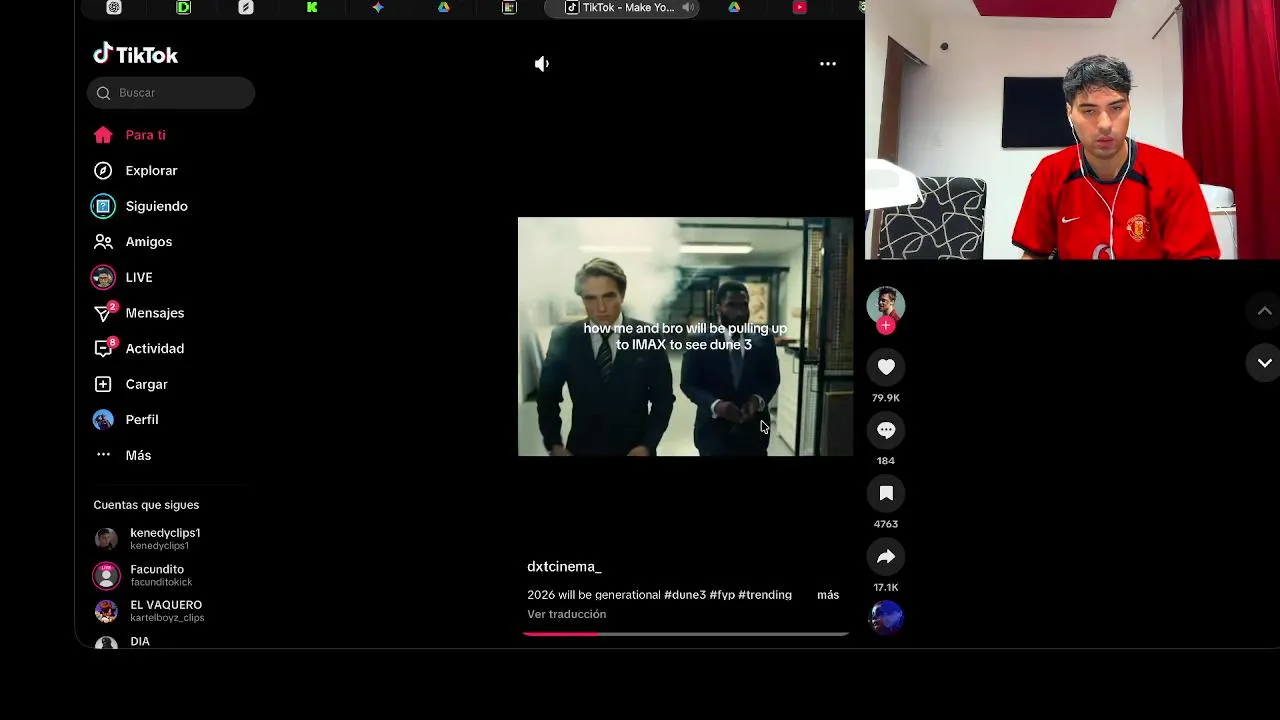Switch to the Gemini sparkle tab
1280x720 pixels.
tap(378, 7)
